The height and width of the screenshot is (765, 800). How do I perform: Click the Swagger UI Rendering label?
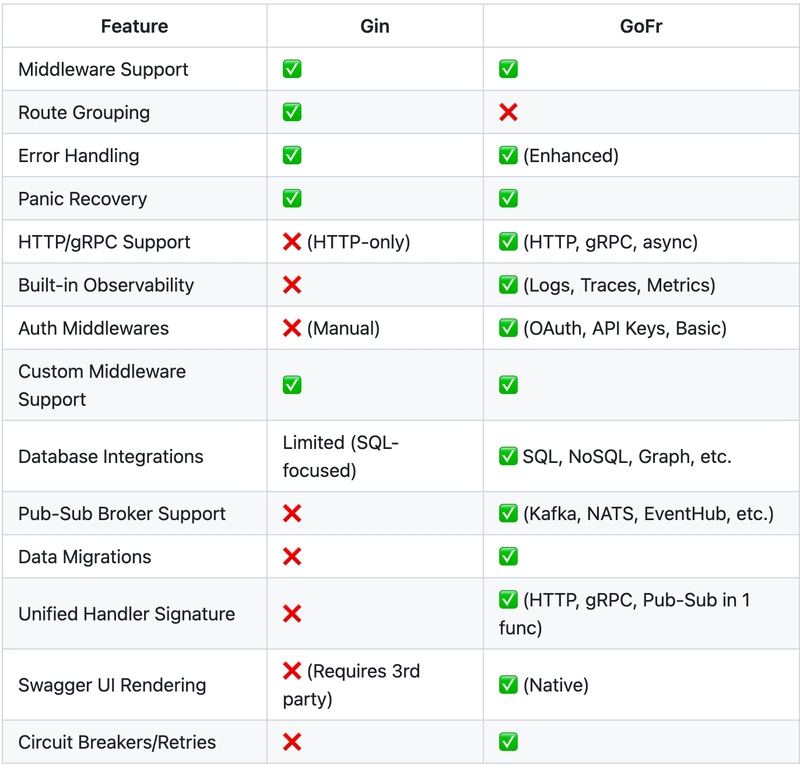(x=112, y=685)
